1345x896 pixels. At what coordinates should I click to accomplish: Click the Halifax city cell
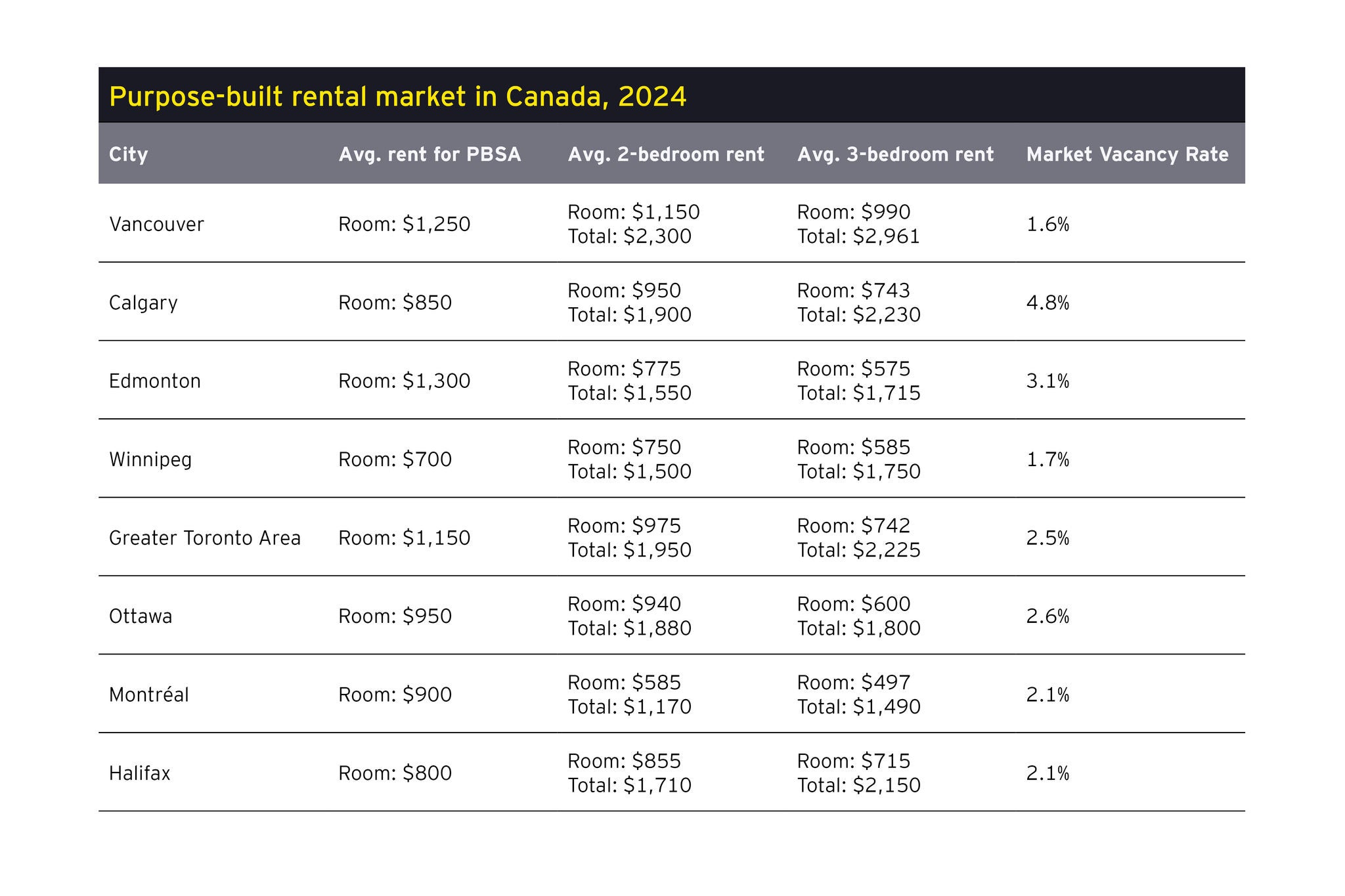pos(140,773)
